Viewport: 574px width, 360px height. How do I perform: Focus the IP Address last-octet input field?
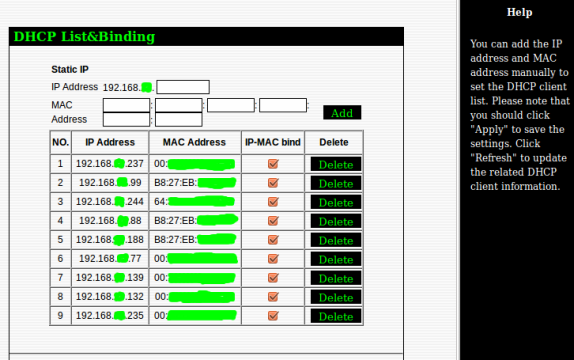(x=183, y=87)
